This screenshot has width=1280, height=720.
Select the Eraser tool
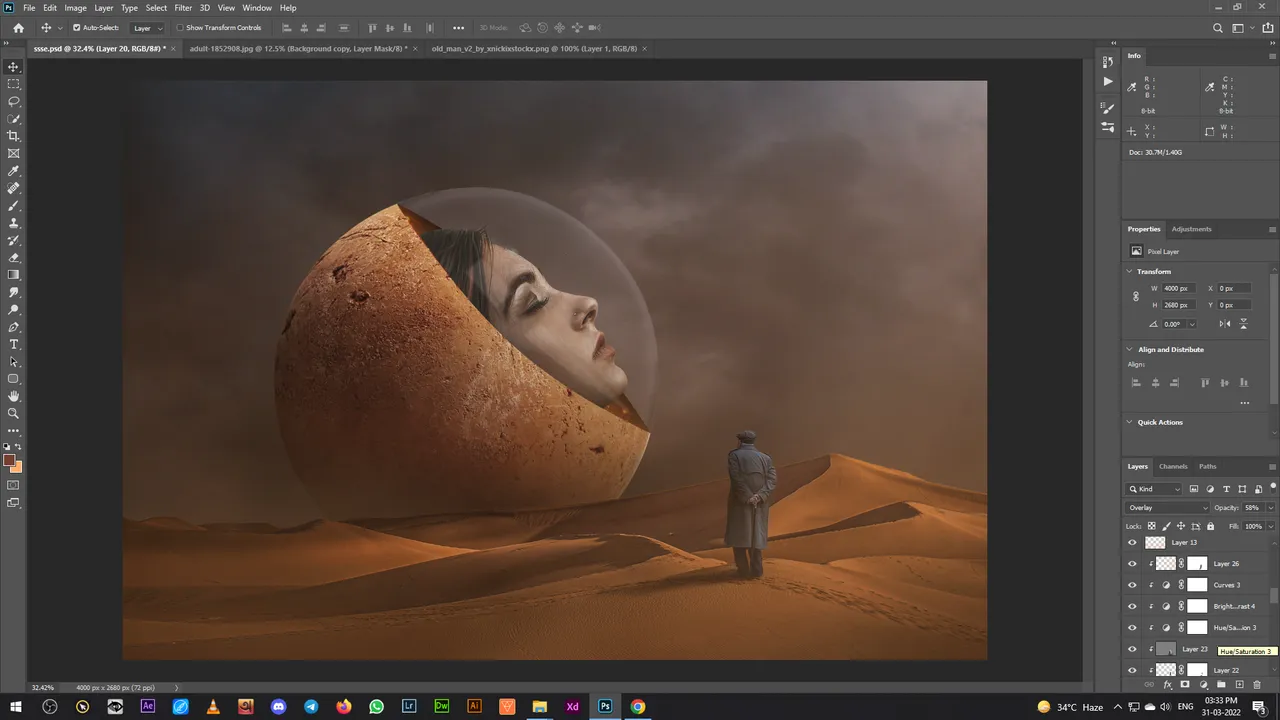click(13, 258)
